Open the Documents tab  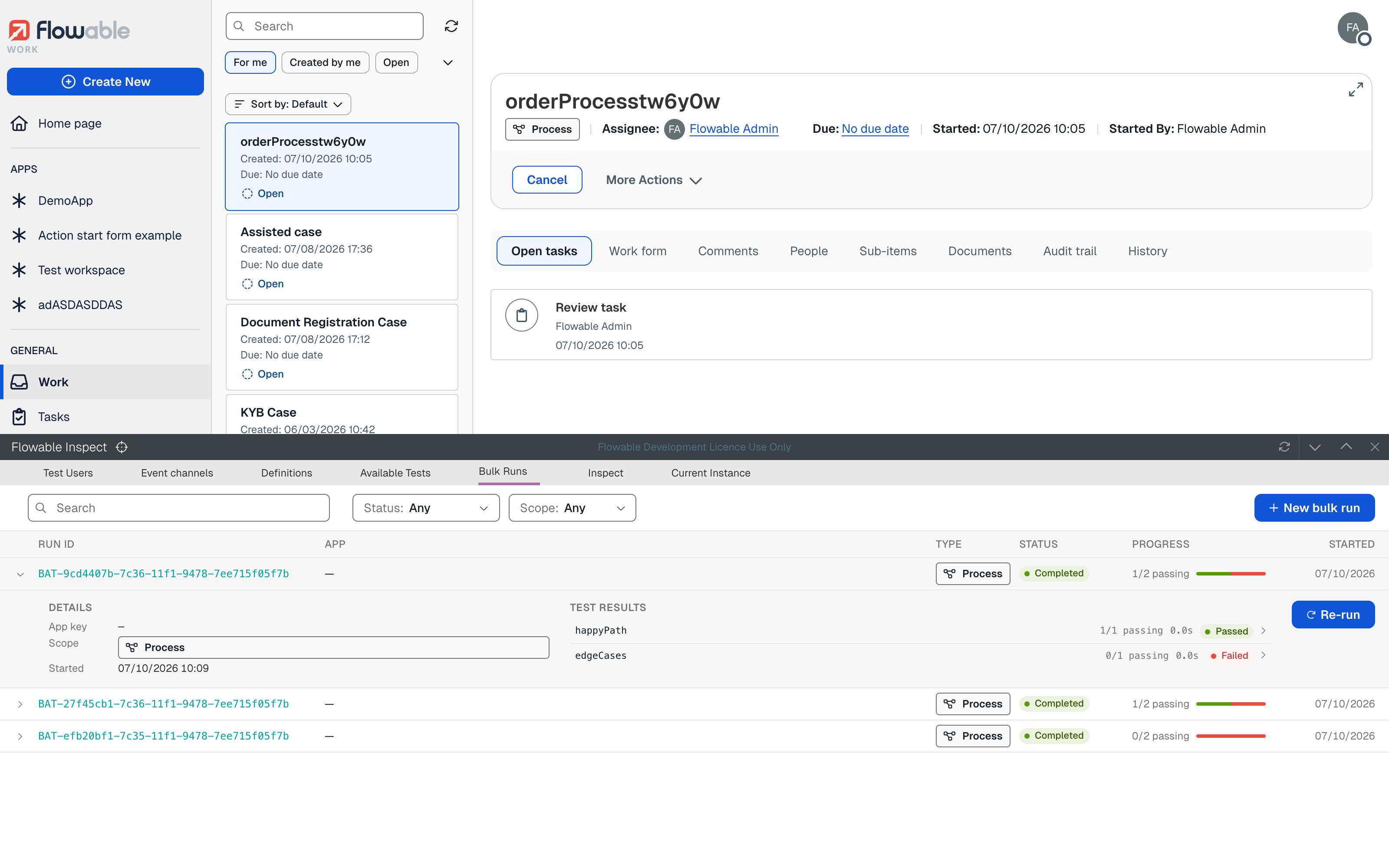click(x=980, y=251)
